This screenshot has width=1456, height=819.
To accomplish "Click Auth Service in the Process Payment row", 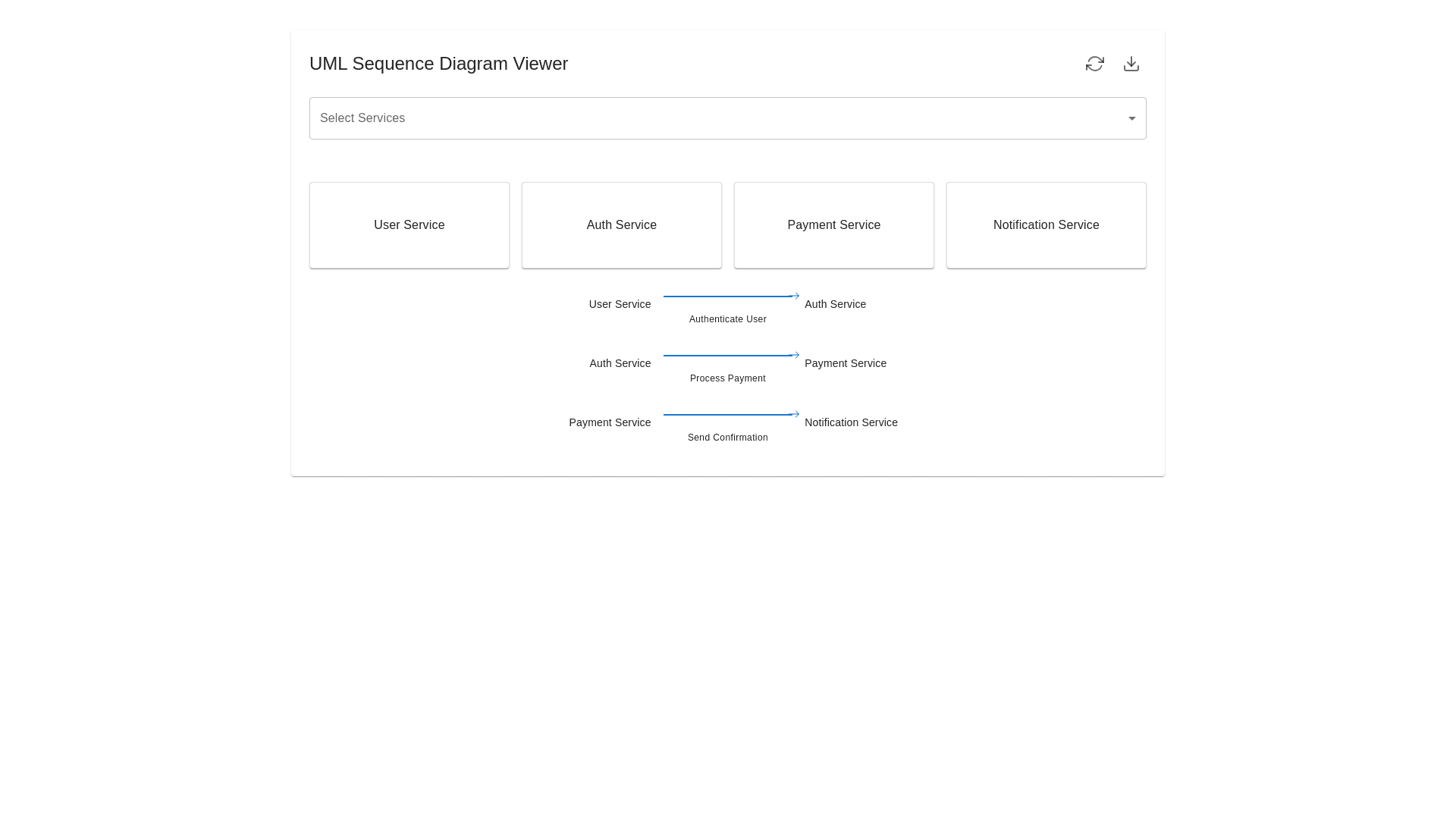I will (620, 363).
